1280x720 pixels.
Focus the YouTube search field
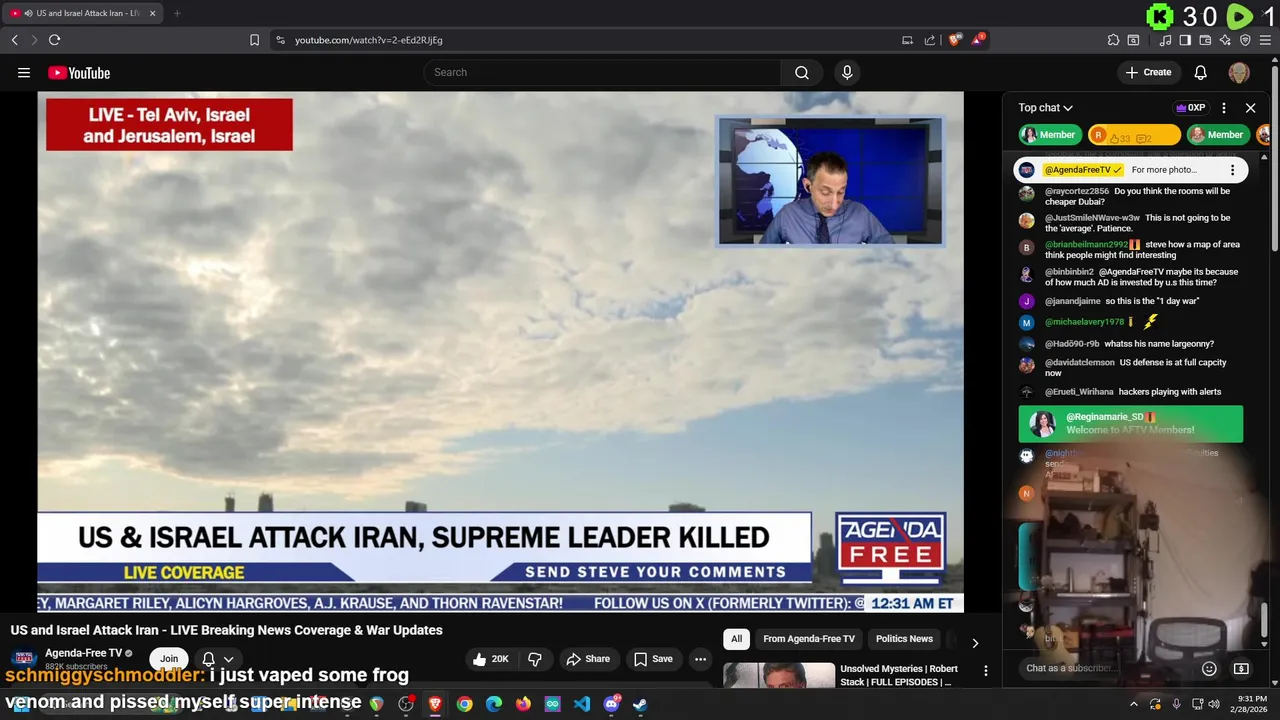coord(602,72)
